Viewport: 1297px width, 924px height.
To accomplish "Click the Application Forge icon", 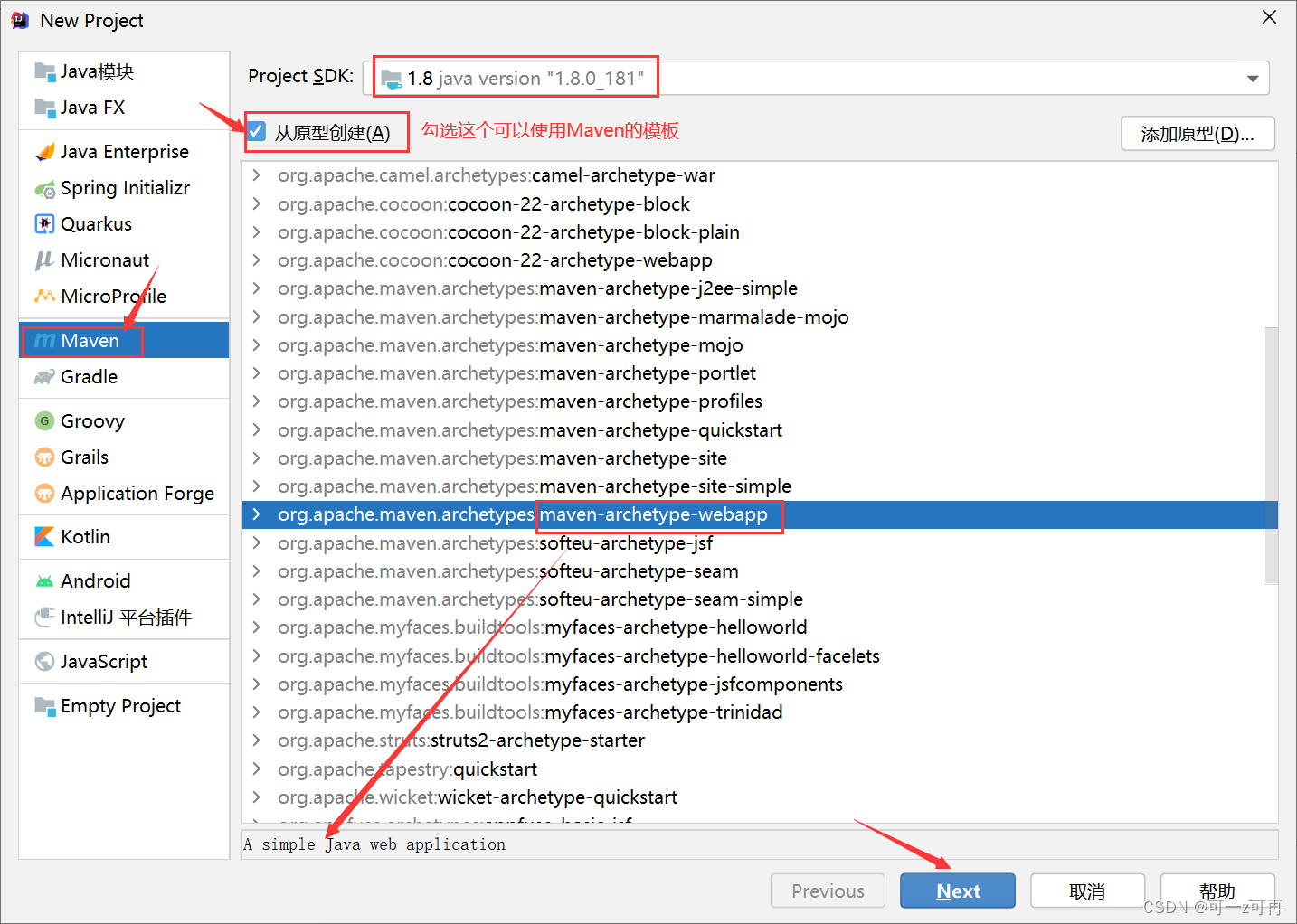I will click(x=44, y=494).
